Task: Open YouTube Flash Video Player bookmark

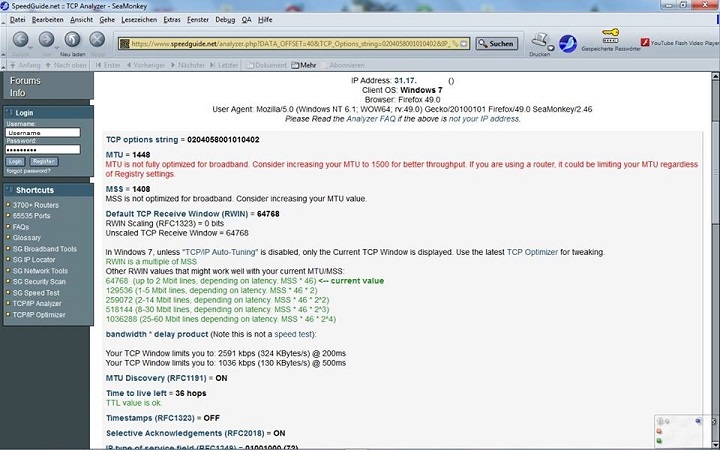Action: (x=681, y=43)
